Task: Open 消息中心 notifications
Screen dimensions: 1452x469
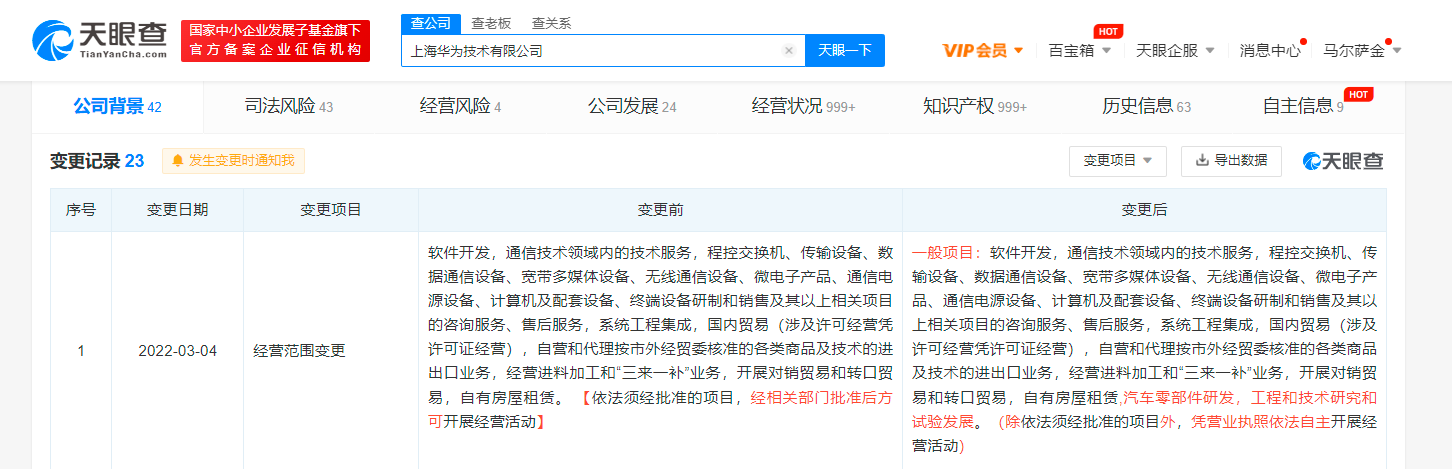Action: pos(1270,50)
